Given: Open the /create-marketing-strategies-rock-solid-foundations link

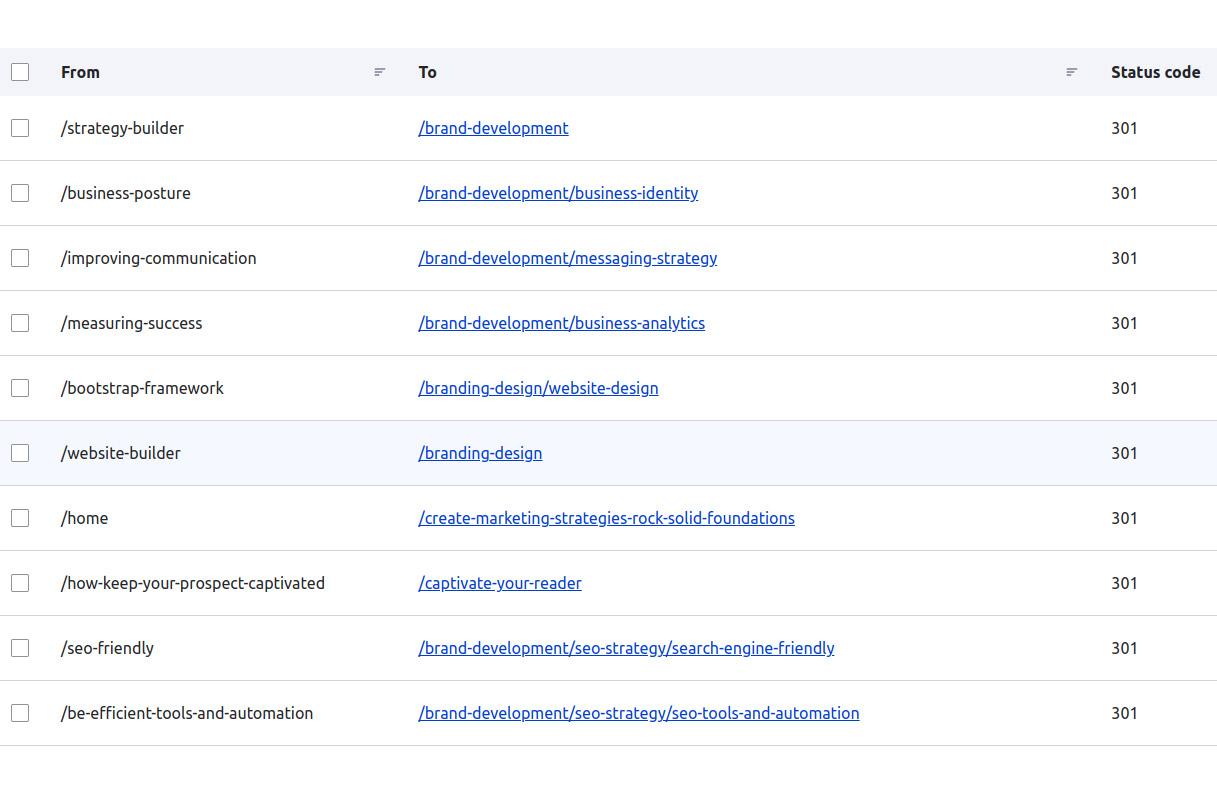Looking at the screenshot, I should tap(606, 517).
